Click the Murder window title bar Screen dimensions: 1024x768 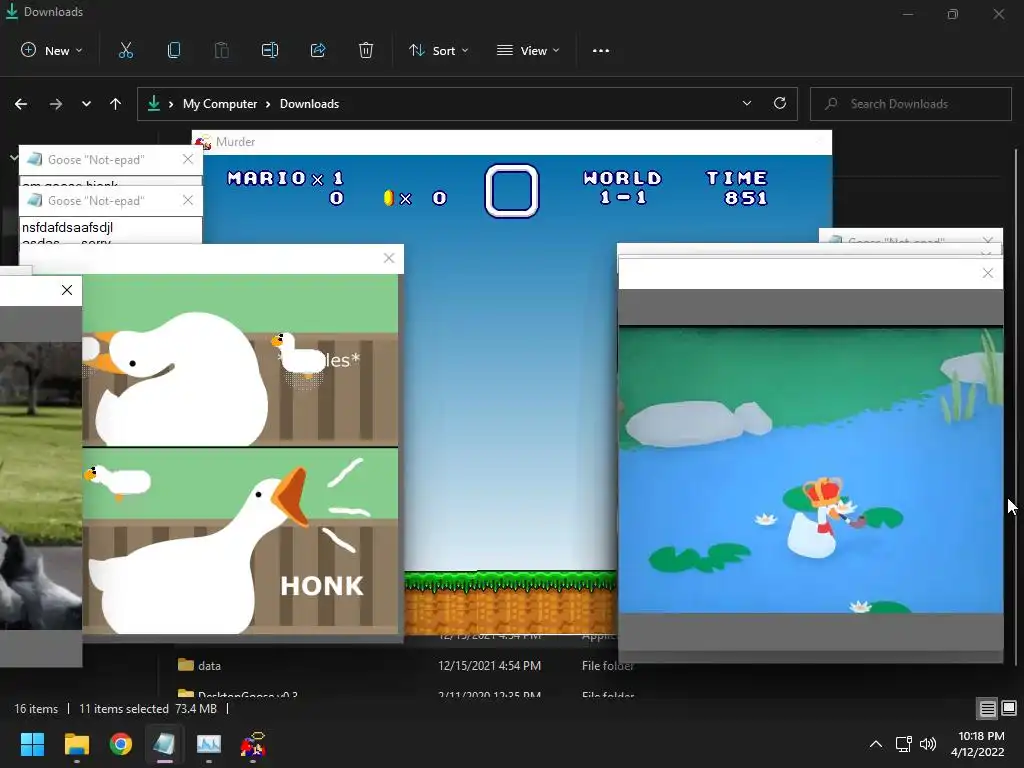(x=512, y=142)
